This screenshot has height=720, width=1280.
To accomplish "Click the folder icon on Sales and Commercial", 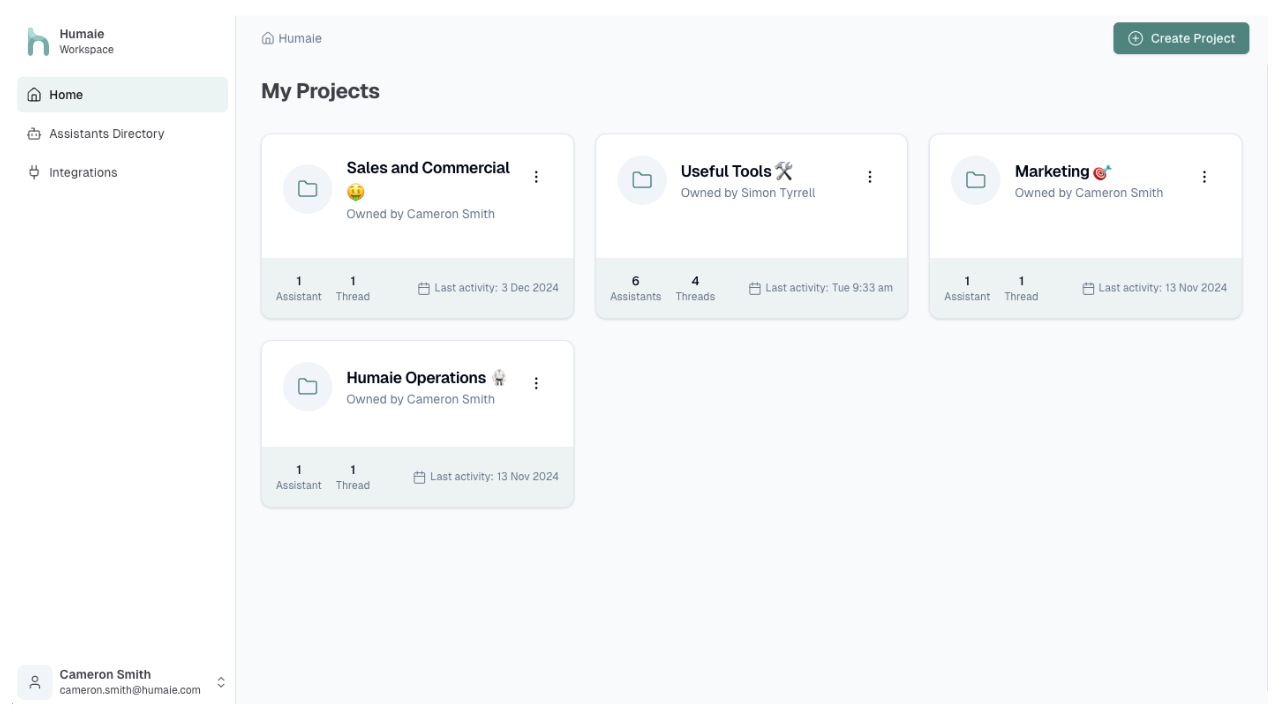I will click(308, 189).
